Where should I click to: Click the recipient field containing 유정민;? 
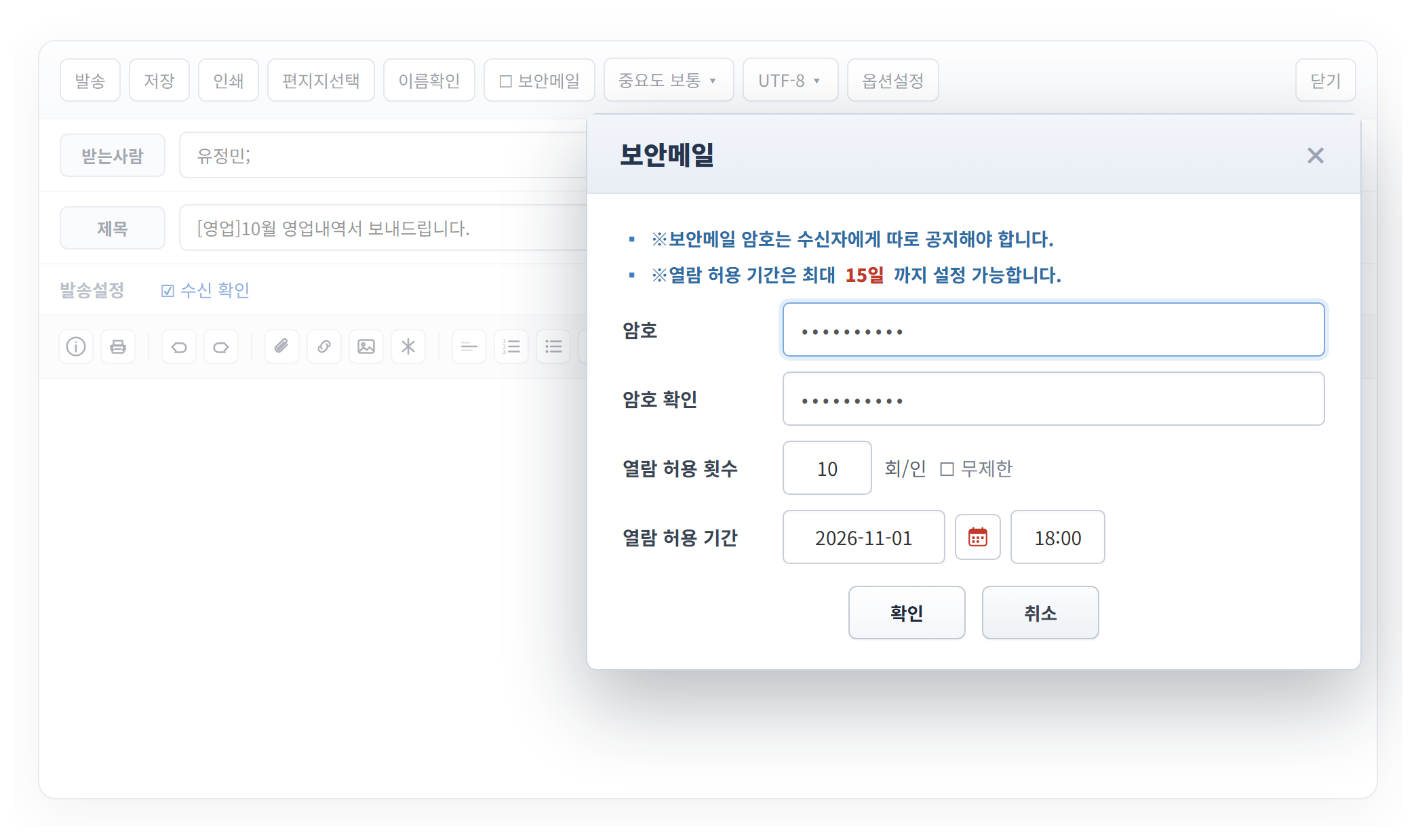pyautogui.click(x=383, y=155)
